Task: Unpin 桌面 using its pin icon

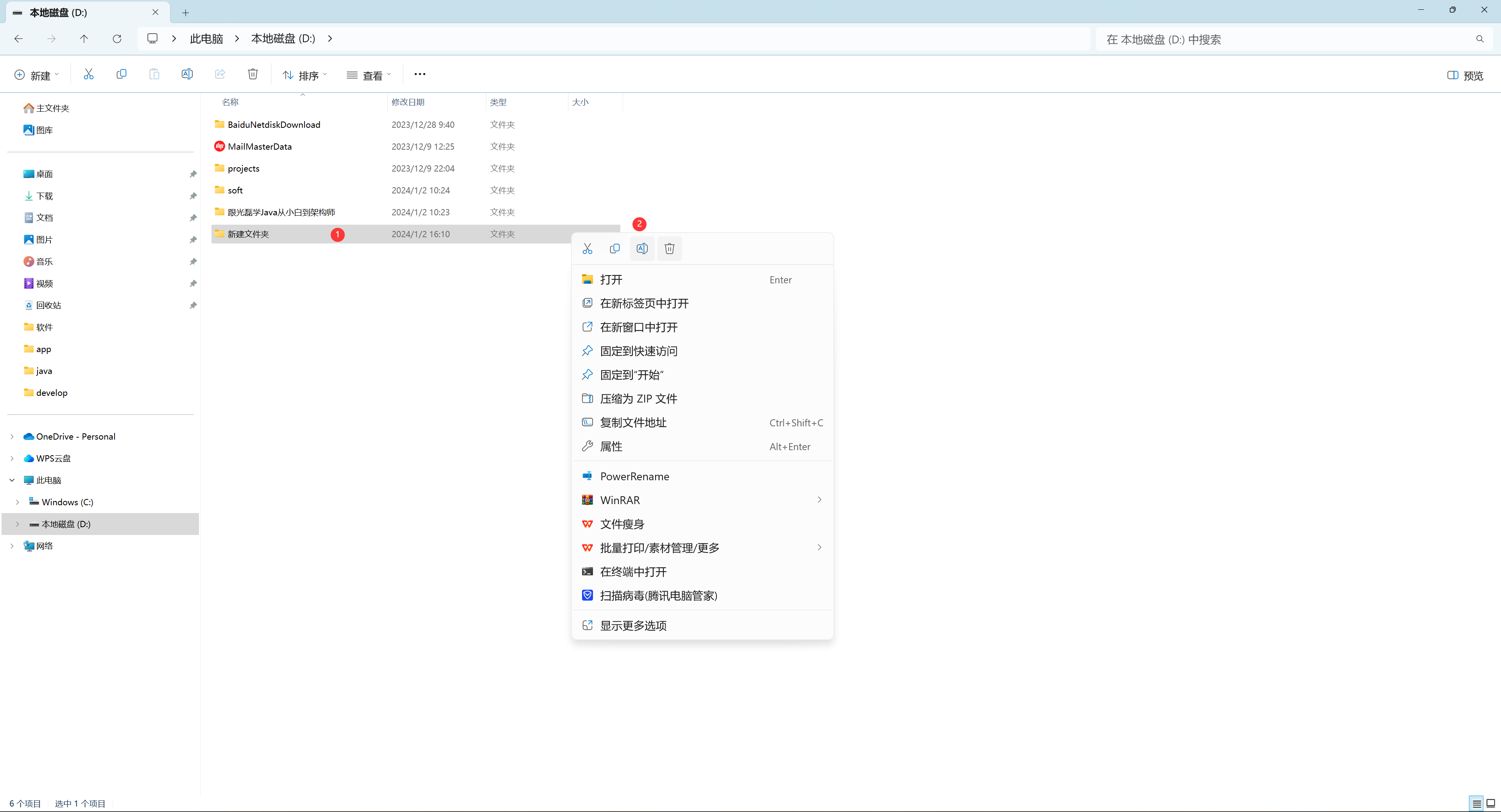Action: click(x=193, y=174)
